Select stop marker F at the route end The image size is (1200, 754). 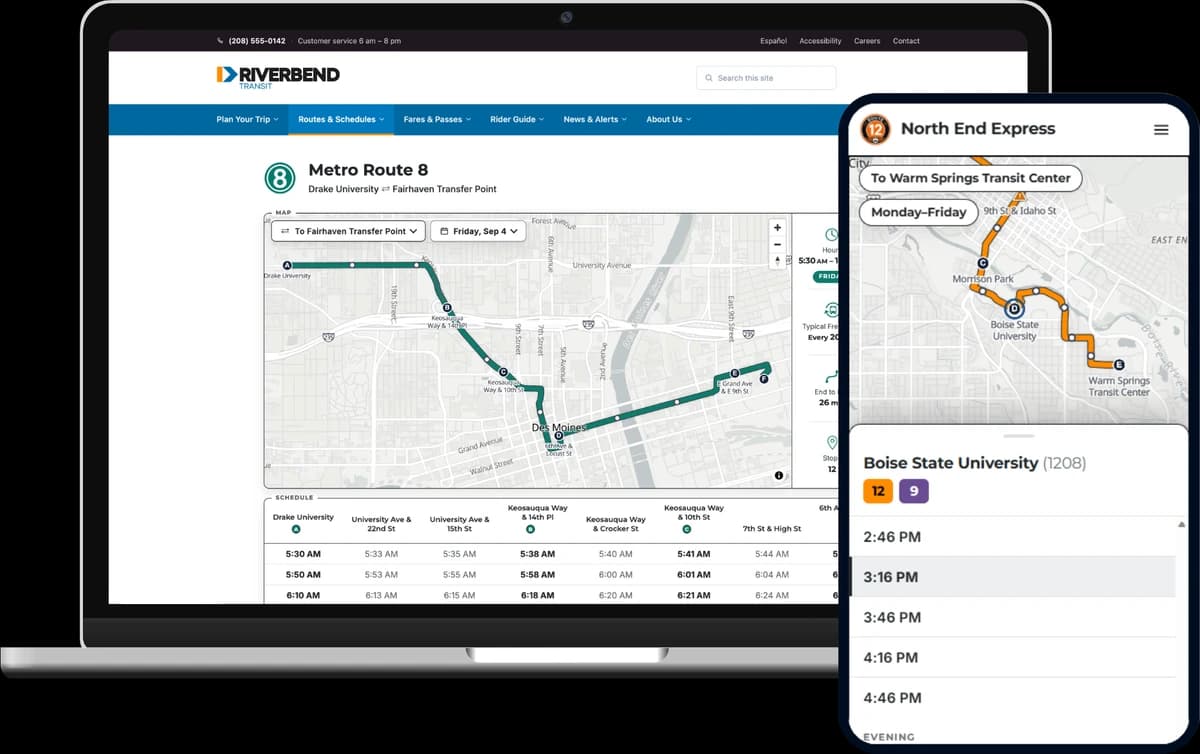pos(764,379)
